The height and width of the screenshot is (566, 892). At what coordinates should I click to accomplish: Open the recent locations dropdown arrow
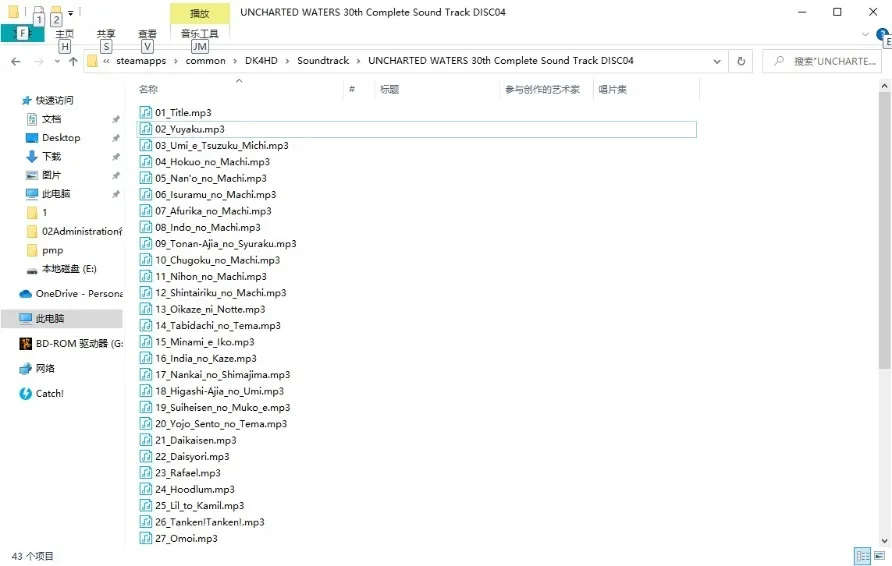[57, 61]
